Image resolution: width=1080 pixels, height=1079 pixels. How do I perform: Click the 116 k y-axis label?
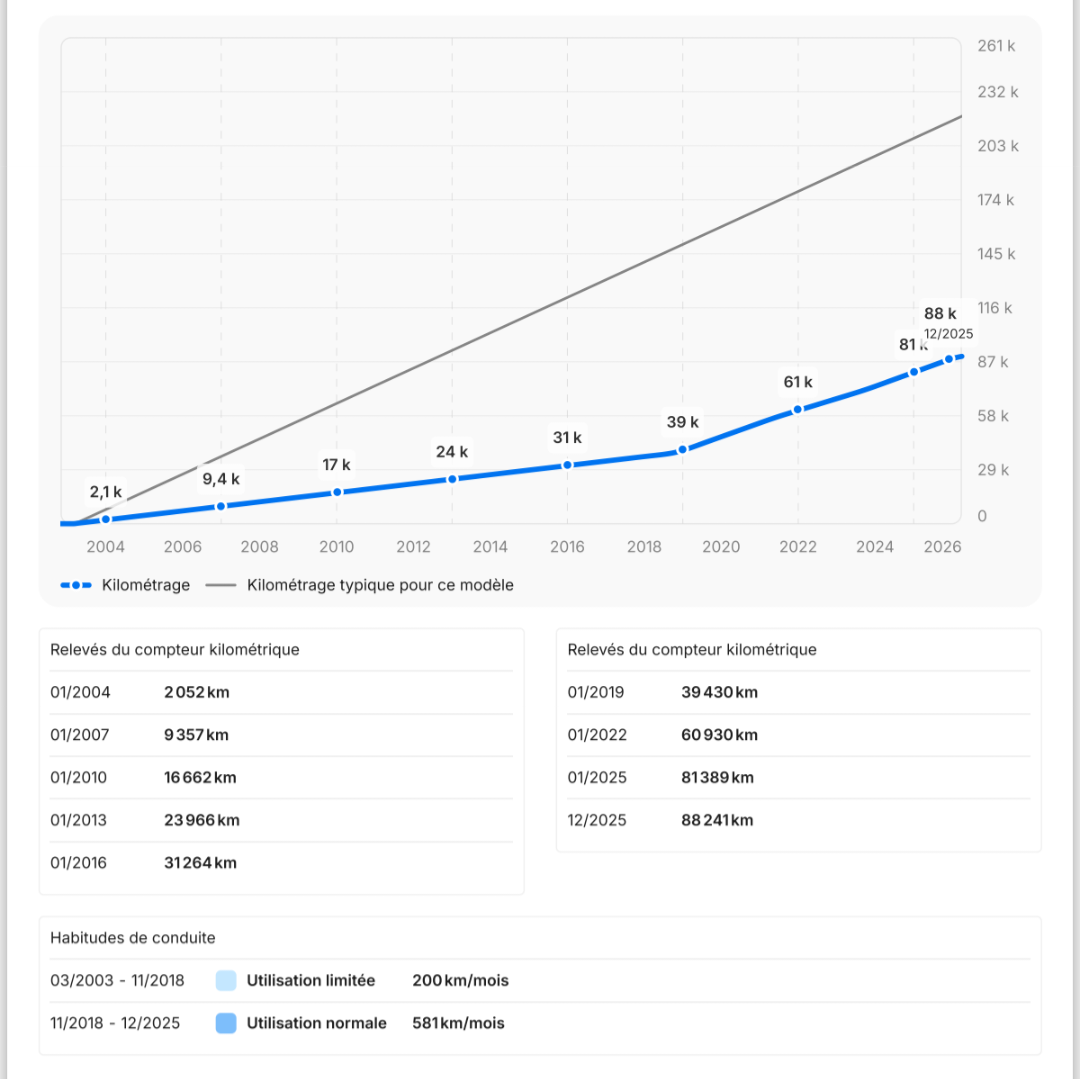pos(995,308)
